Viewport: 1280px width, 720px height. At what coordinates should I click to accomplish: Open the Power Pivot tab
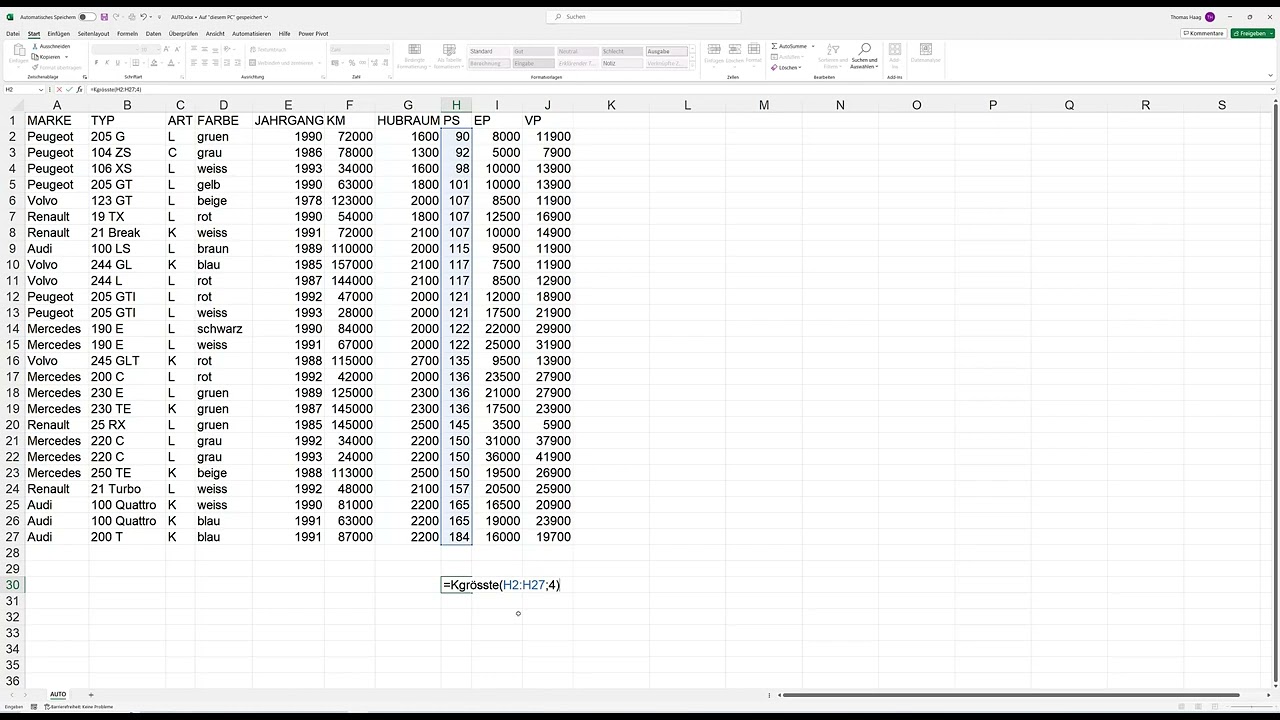[x=313, y=33]
